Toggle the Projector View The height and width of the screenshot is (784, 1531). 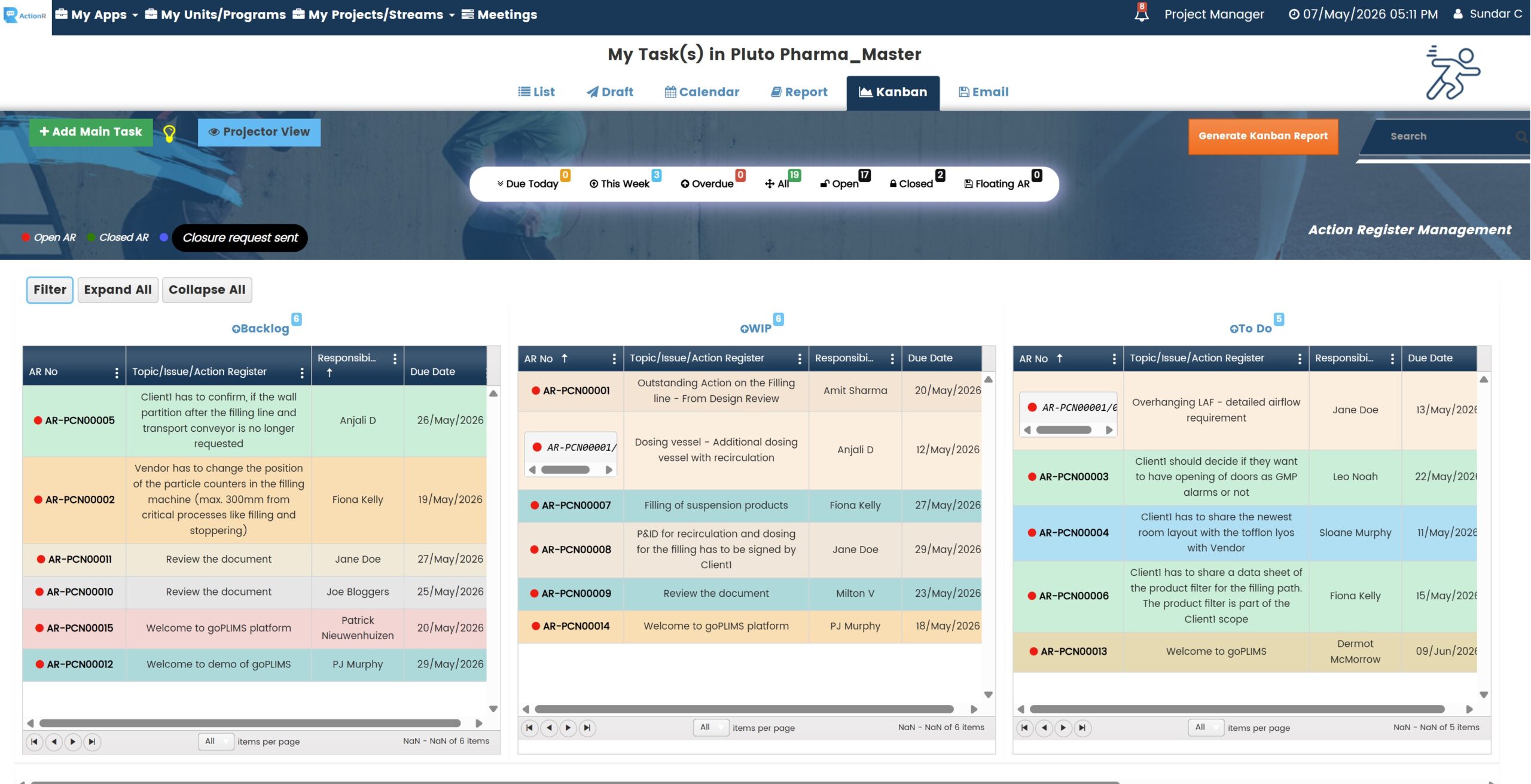coord(259,132)
